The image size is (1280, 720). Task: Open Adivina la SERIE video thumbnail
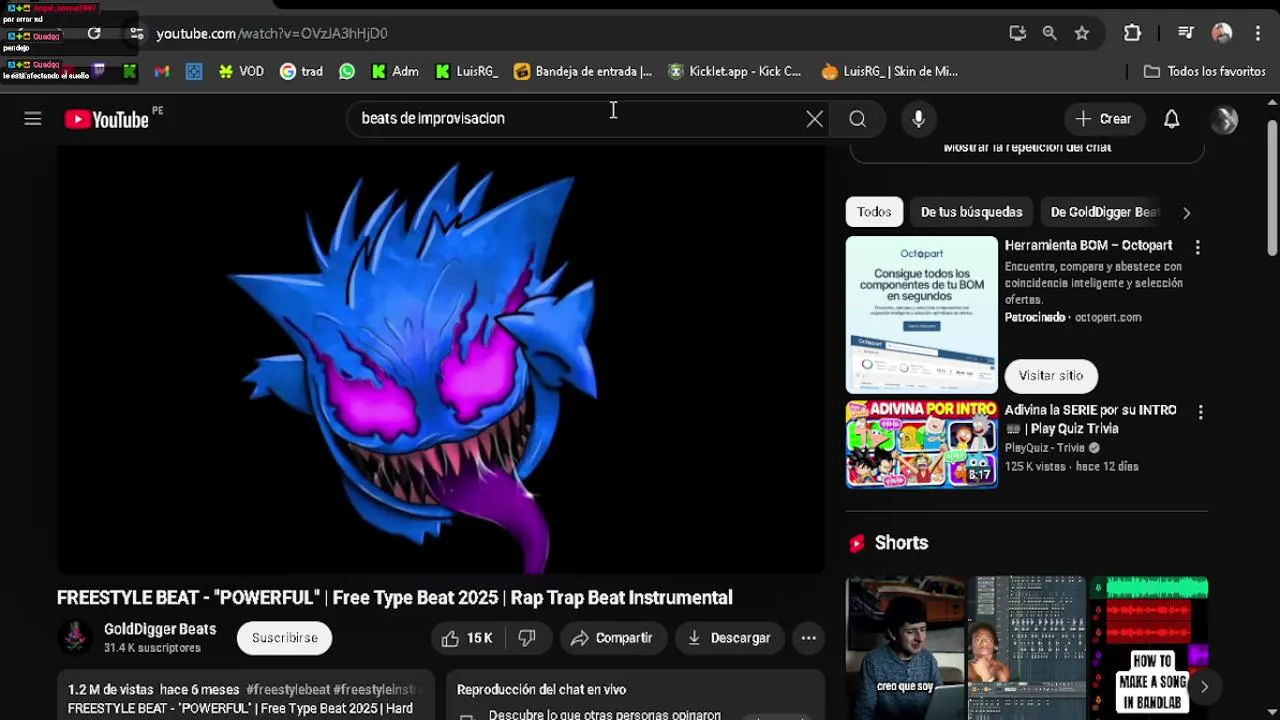(x=922, y=444)
